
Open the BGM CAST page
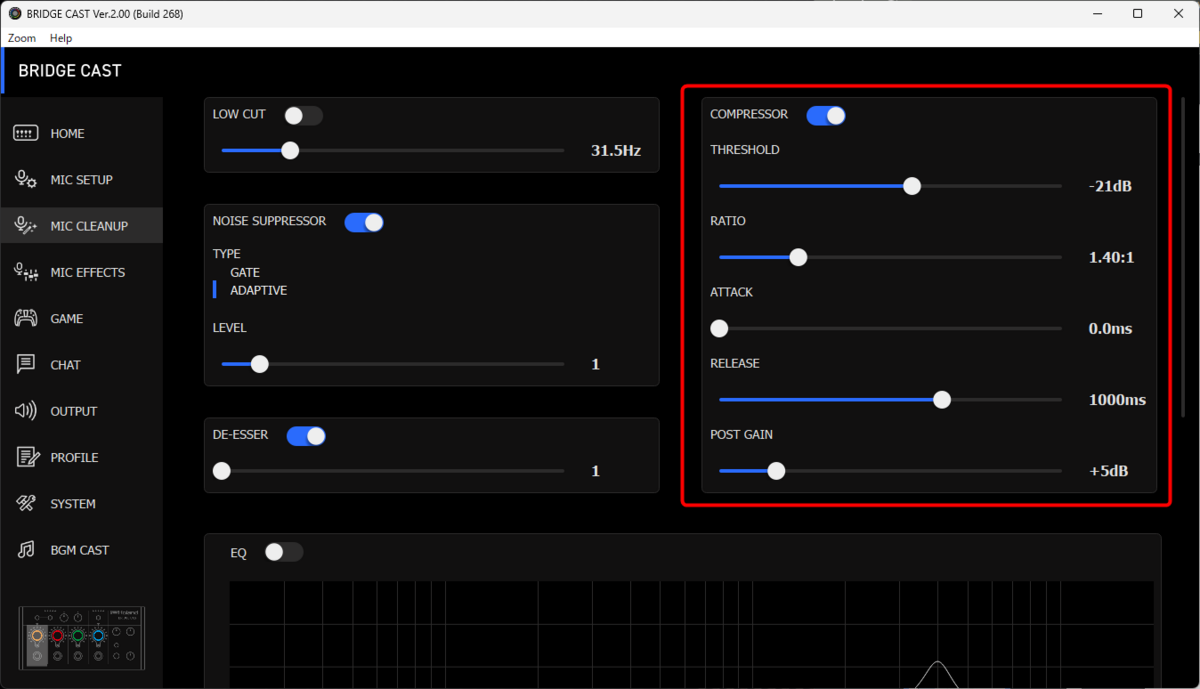click(x=82, y=550)
